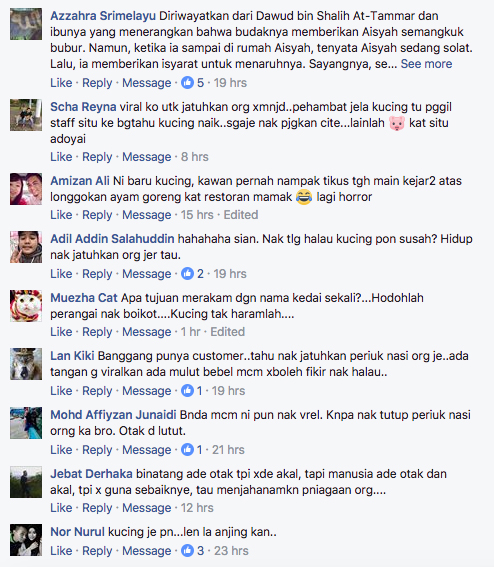Screen dimensions: 494x567
Task: Click the like reaction icon on Lan Kiki's comment
Action: (187, 391)
